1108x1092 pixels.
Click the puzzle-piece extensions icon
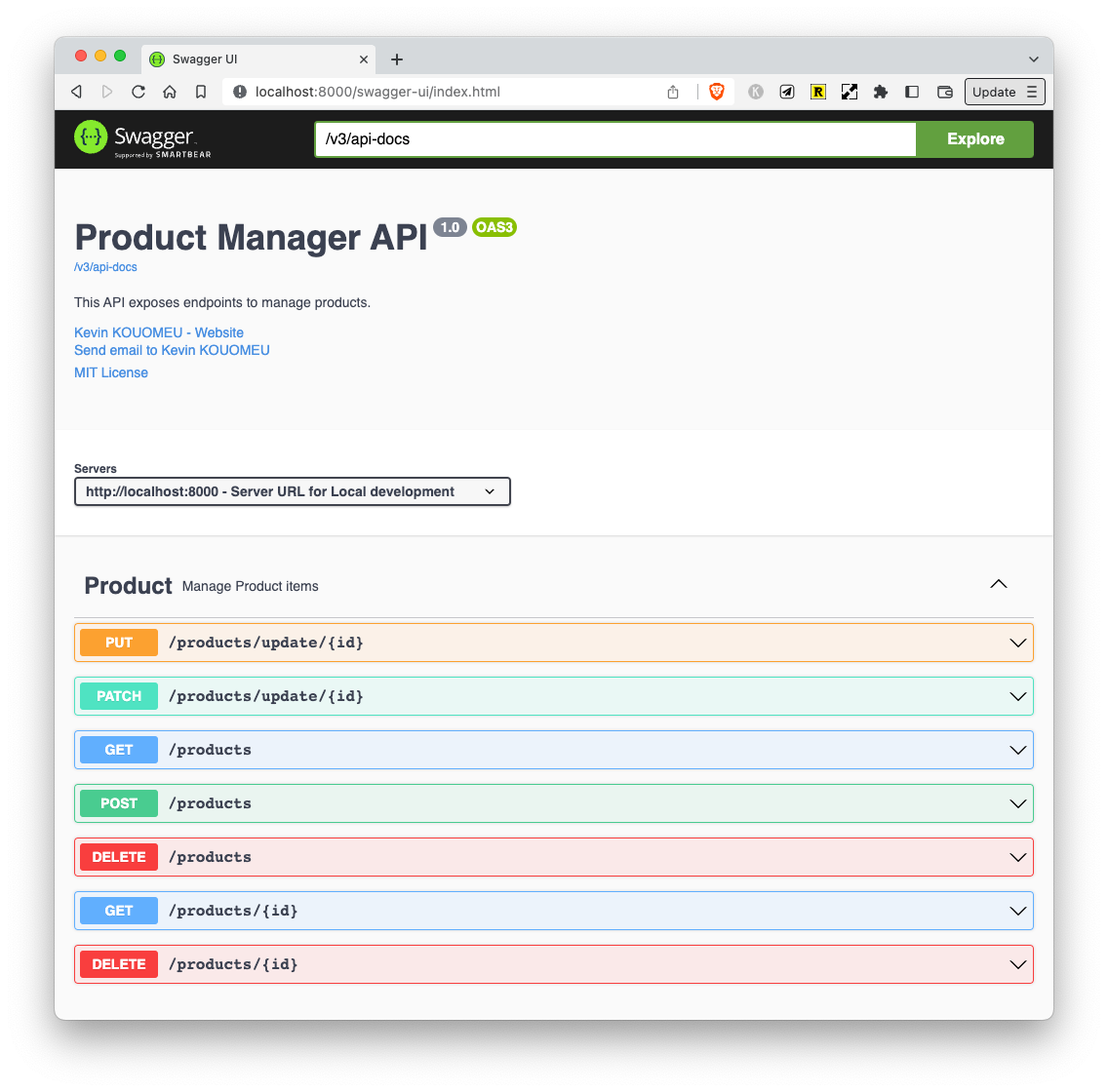pos(881,91)
